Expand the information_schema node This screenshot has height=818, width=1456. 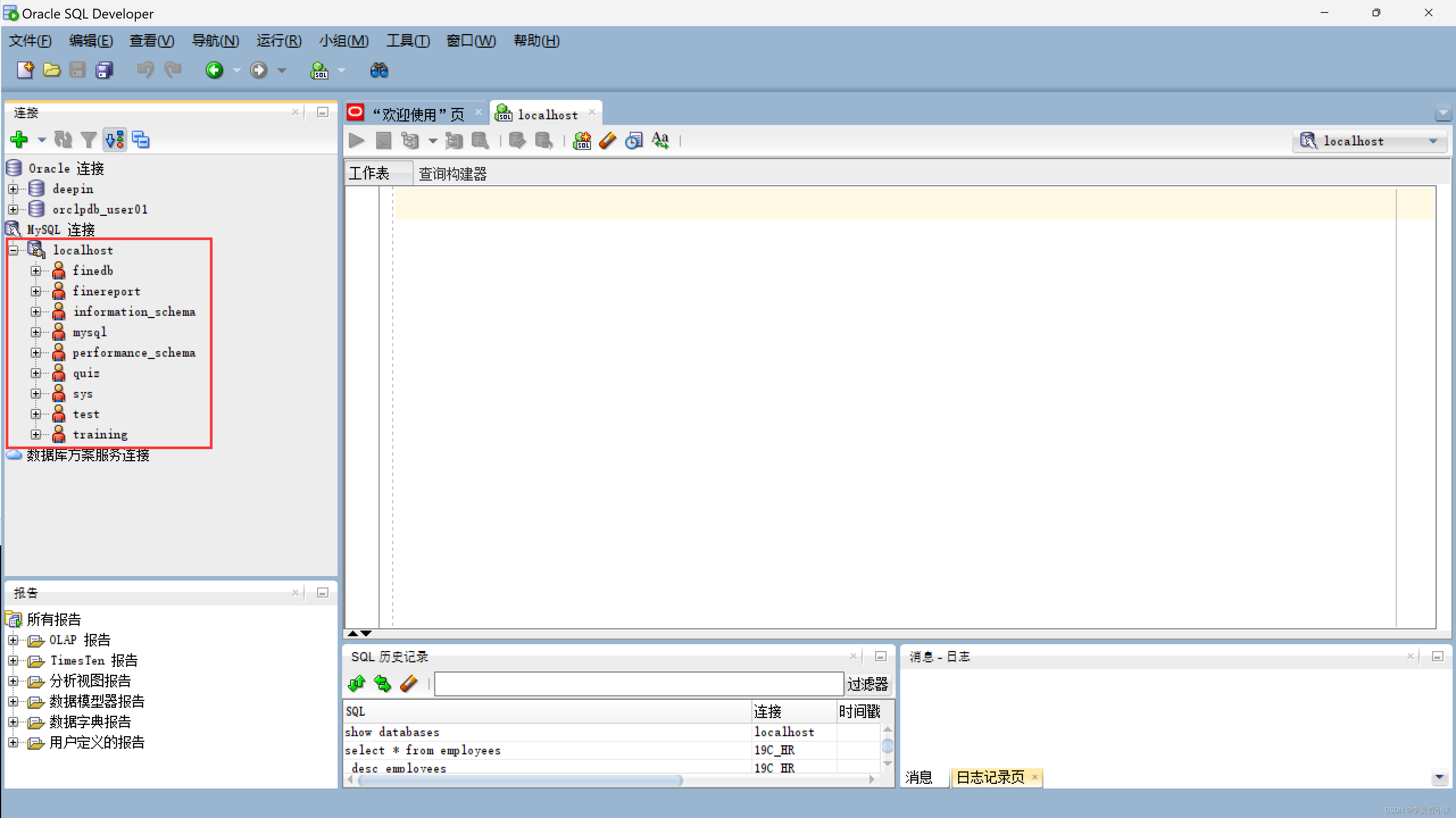36,311
